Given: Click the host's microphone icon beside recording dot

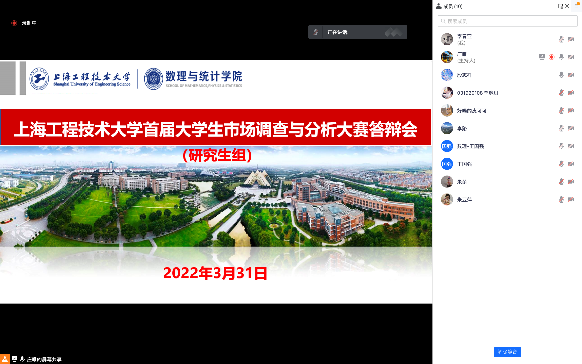Looking at the screenshot, I should tap(561, 57).
